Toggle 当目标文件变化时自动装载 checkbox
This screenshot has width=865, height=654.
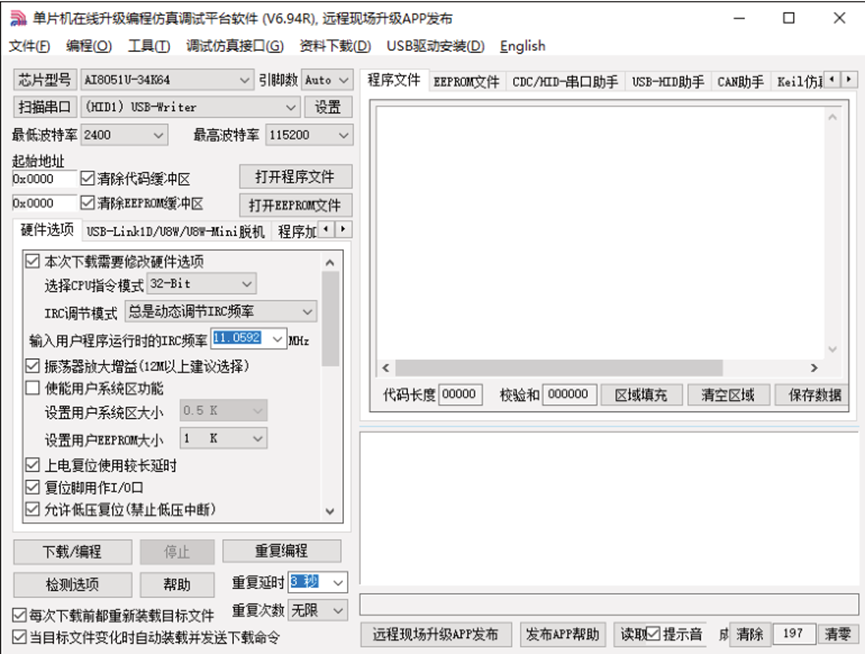click(19, 637)
